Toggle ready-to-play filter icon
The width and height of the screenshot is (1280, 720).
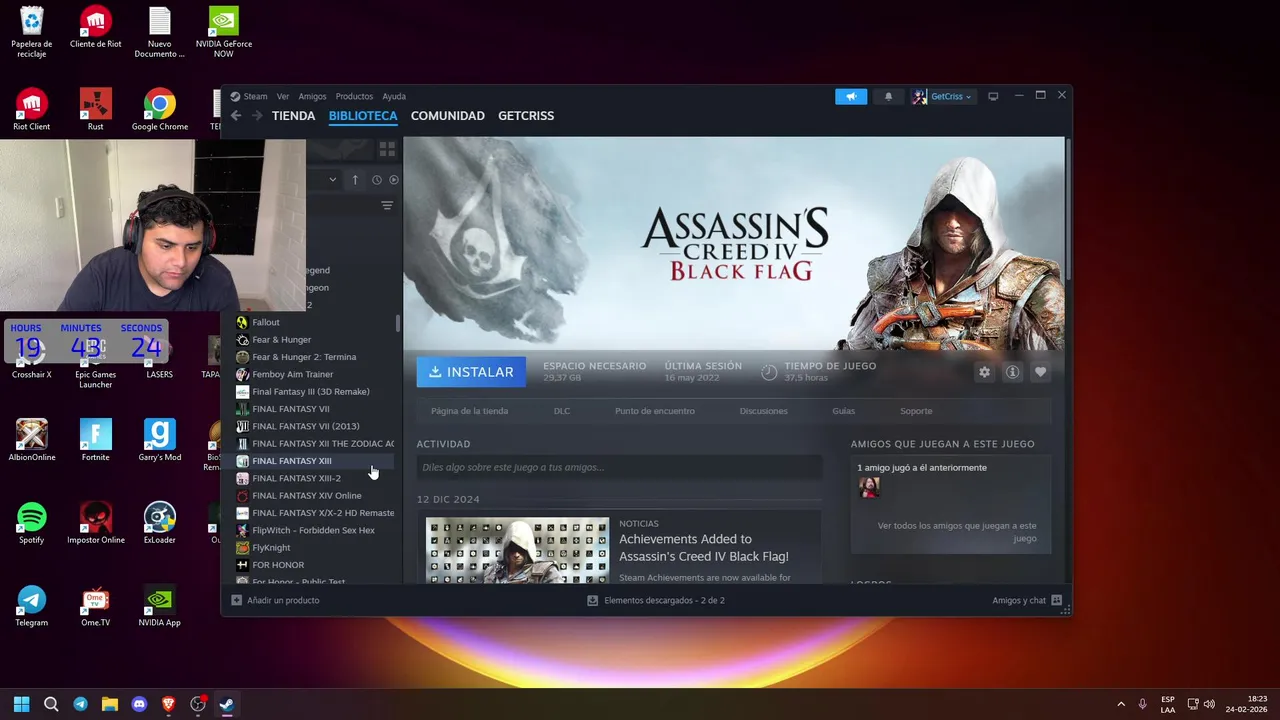(x=393, y=180)
